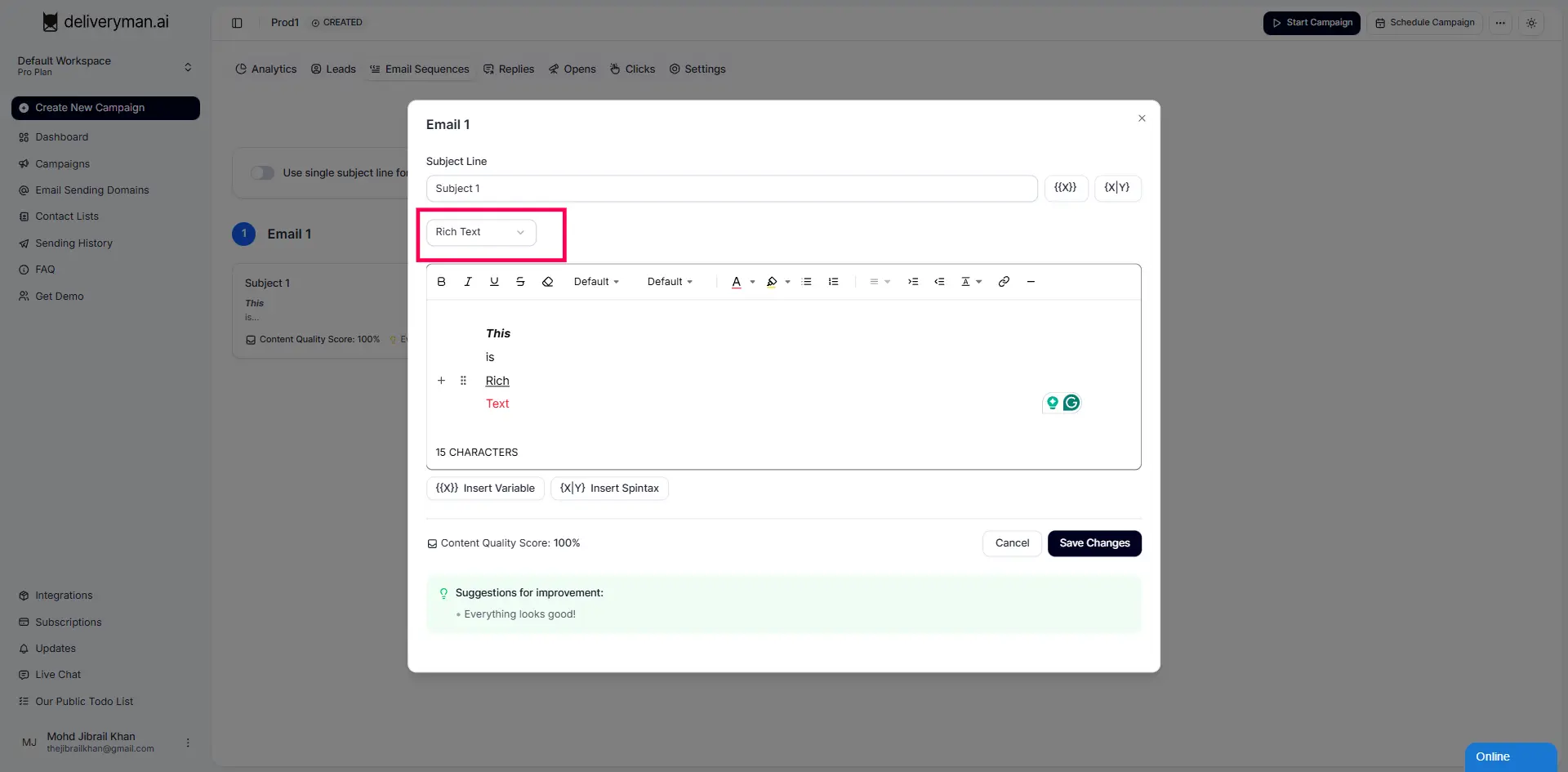
Task: Insert a numbered list
Action: [x=833, y=282]
